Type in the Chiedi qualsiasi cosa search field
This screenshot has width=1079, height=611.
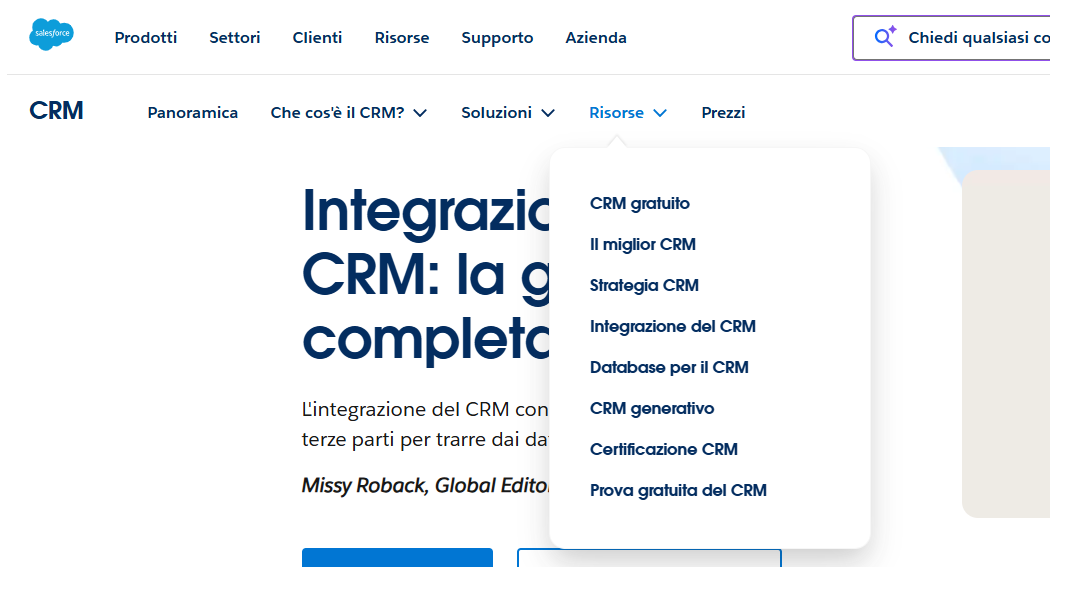point(975,38)
